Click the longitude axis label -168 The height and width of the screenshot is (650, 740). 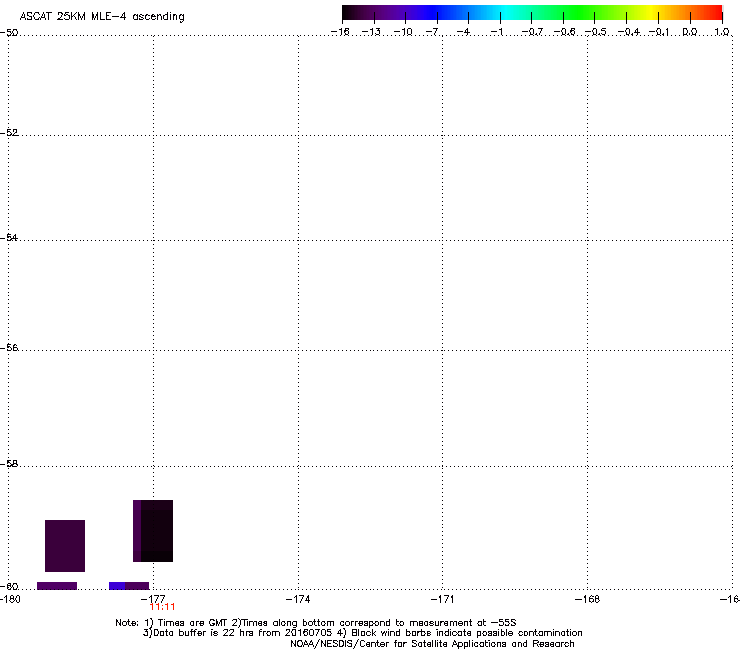click(588, 599)
